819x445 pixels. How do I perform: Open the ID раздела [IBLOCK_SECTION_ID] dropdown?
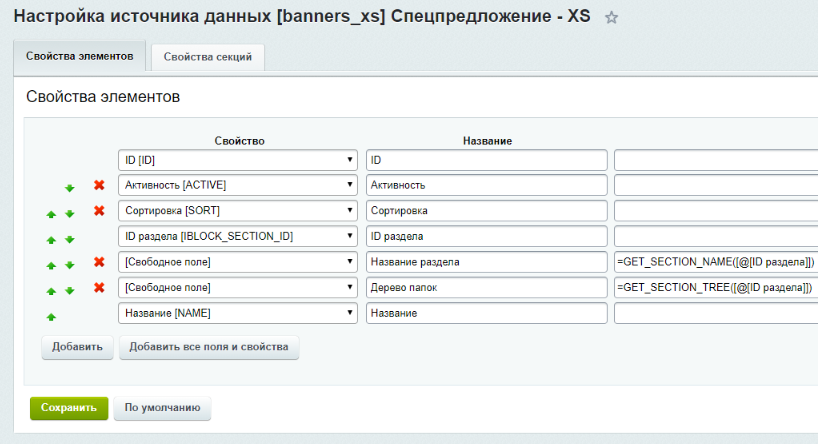(237, 236)
